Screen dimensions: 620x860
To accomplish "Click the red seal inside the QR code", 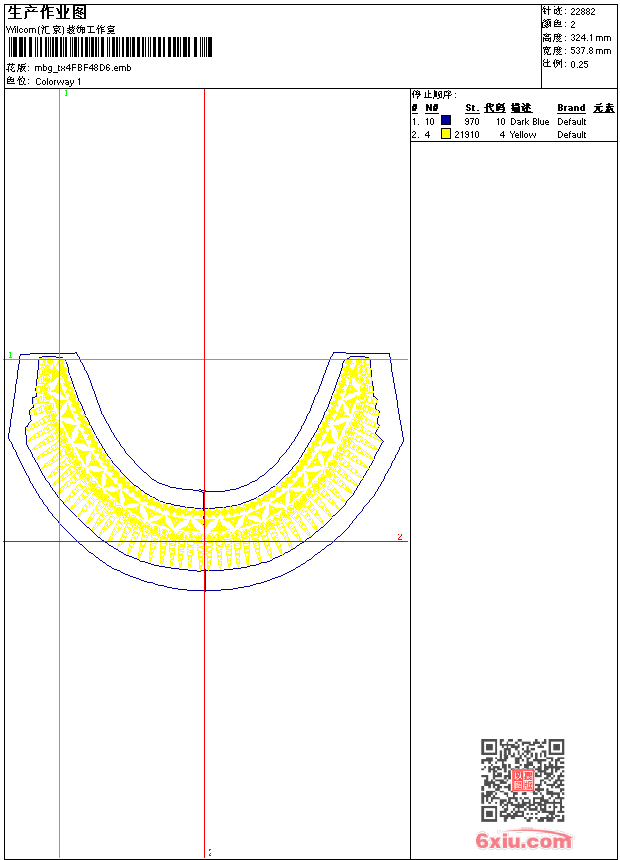I will (x=522, y=780).
